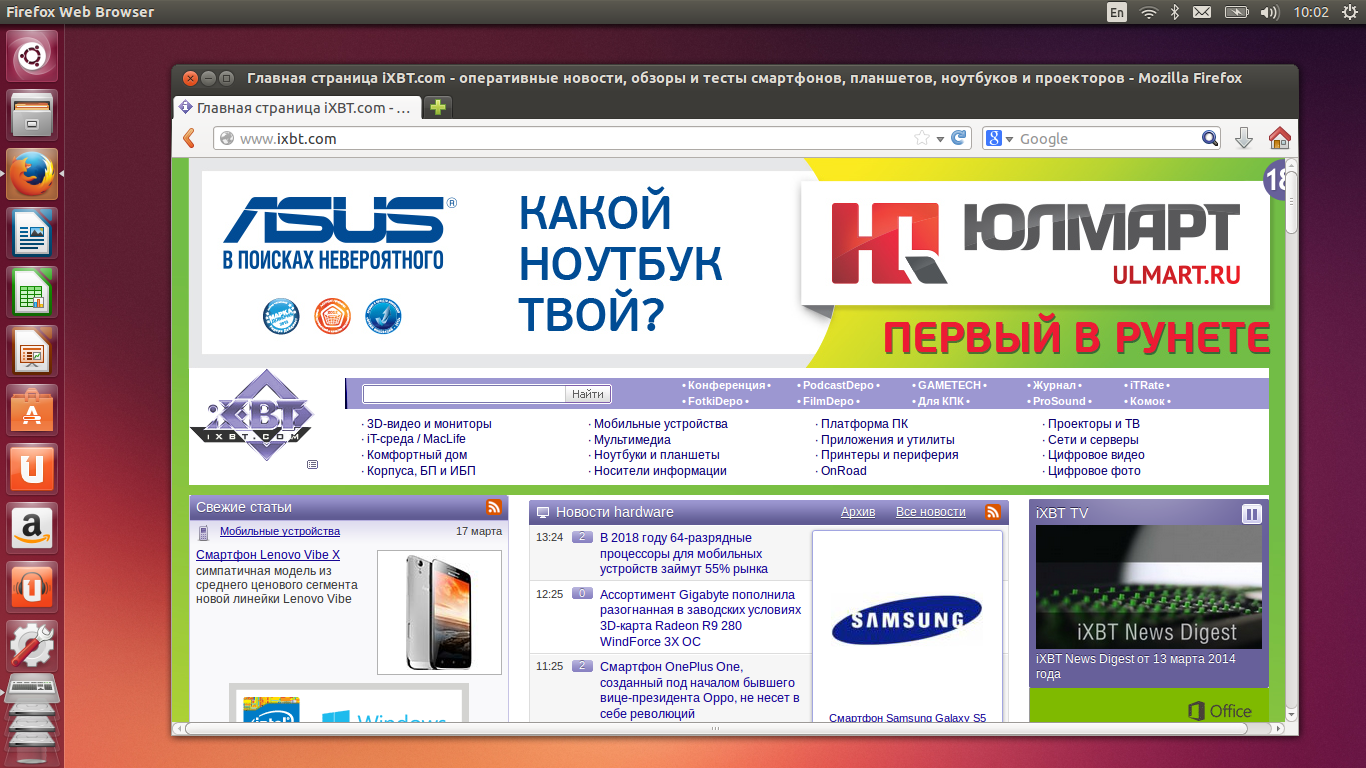
Task: Launch LibreOffice Writer from the dock
Action: 34,233
